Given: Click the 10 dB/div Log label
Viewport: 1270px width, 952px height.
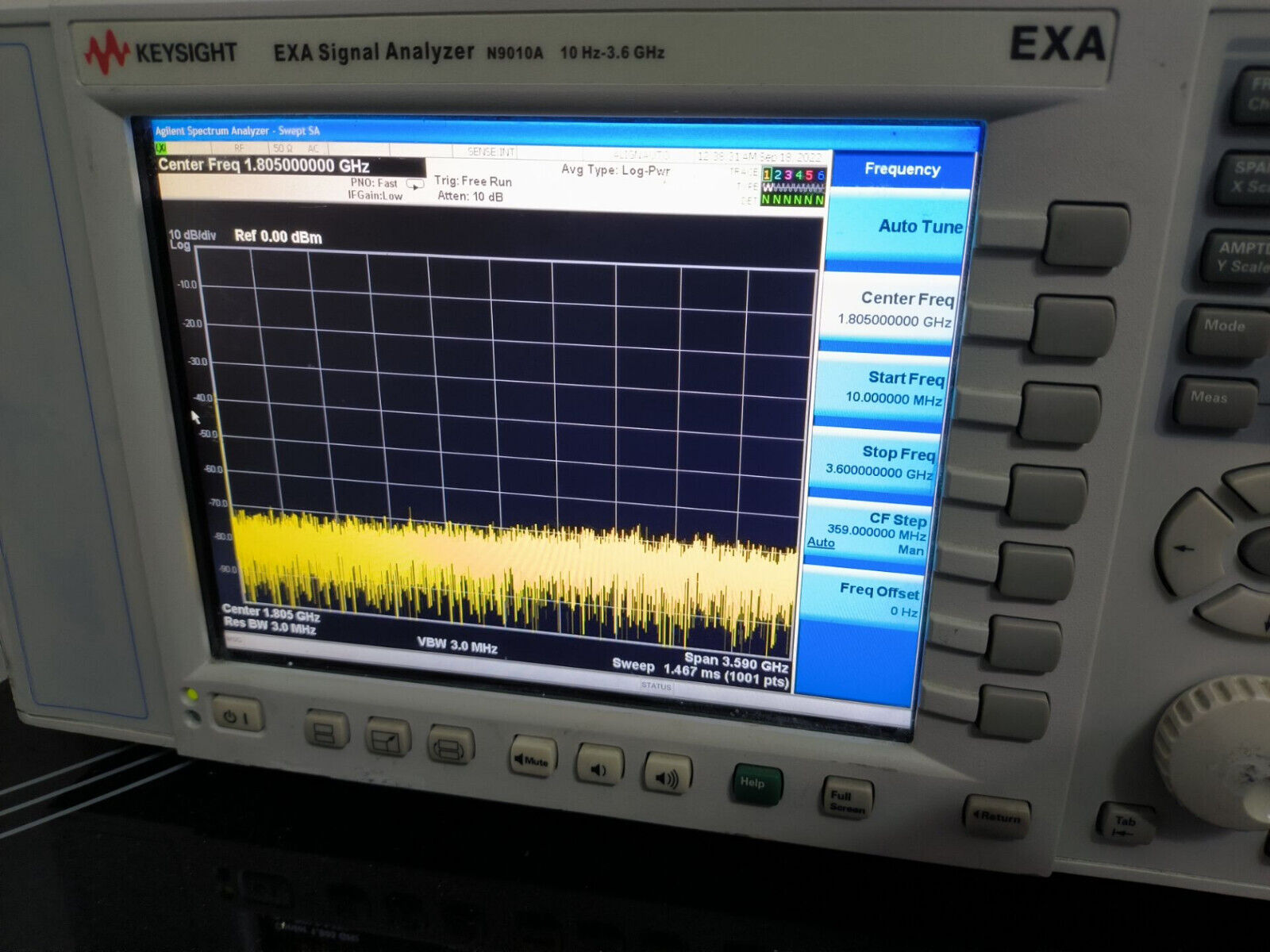Looking at the screenshot, I should click(x=192, y=240).
